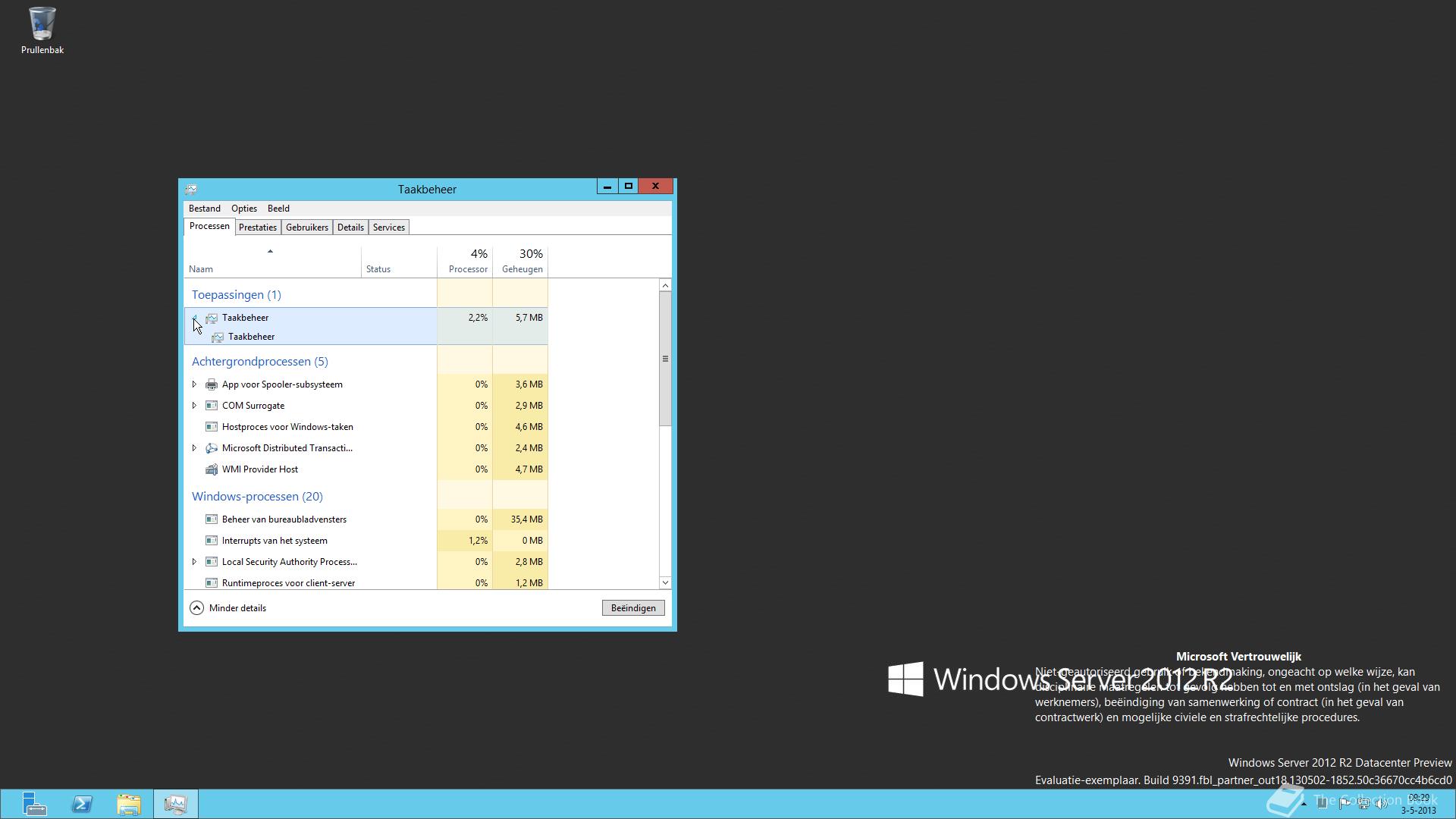
Task: Open the Action Center flag tray icon
Action: pos(1344,804)
